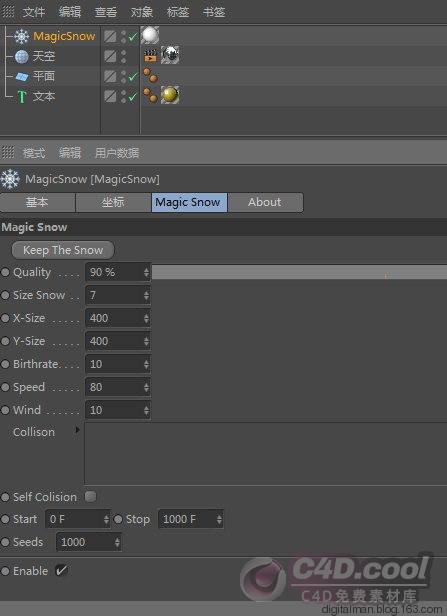The width and height of the screenshot is (447, 616).
Task: Click the empty Collison object list box
Action: click(266, 454)
